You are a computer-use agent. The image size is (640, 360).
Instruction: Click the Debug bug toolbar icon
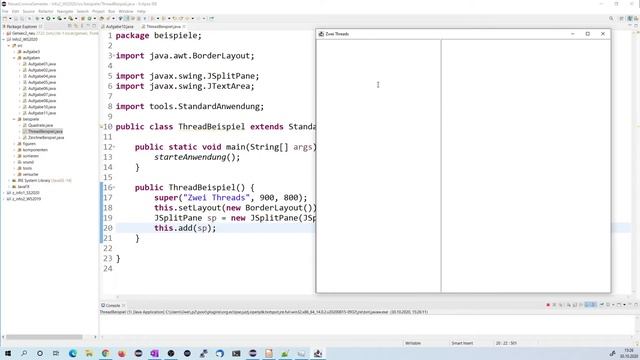37,18
